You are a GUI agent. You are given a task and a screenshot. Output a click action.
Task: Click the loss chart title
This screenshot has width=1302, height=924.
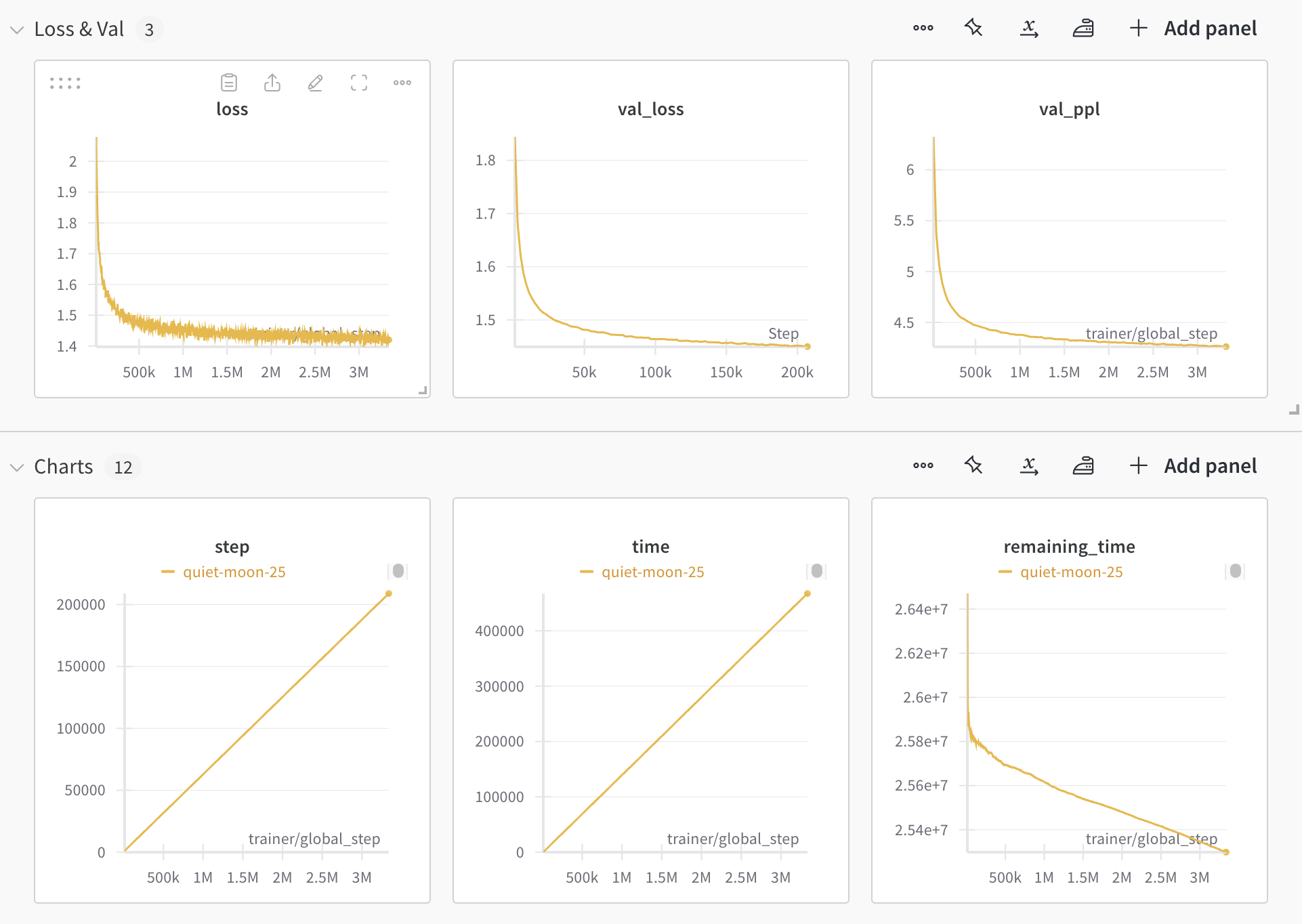pyautogui.click(x=232, y=109)
